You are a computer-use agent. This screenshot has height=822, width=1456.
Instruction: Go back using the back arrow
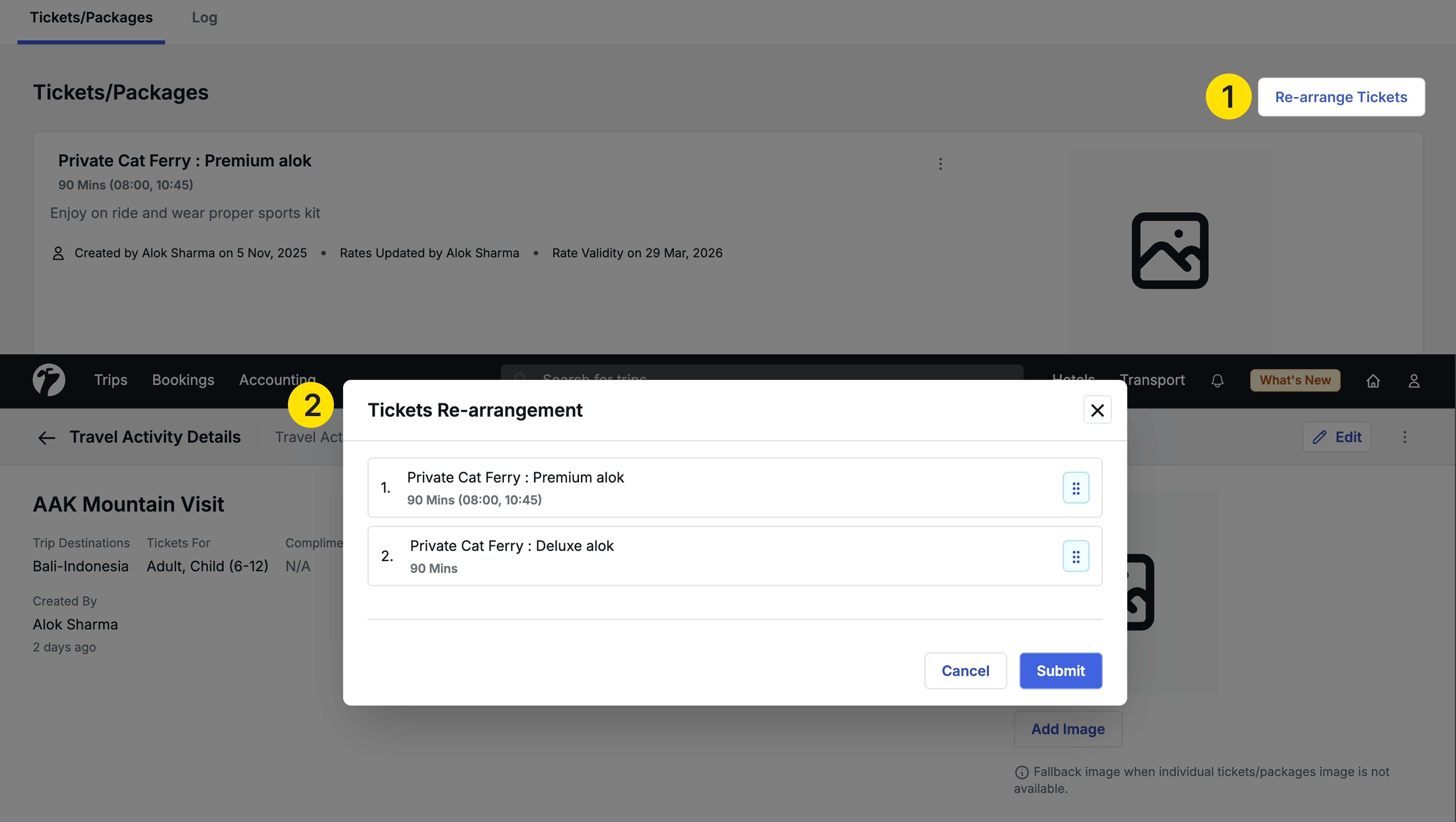point(46,437)
